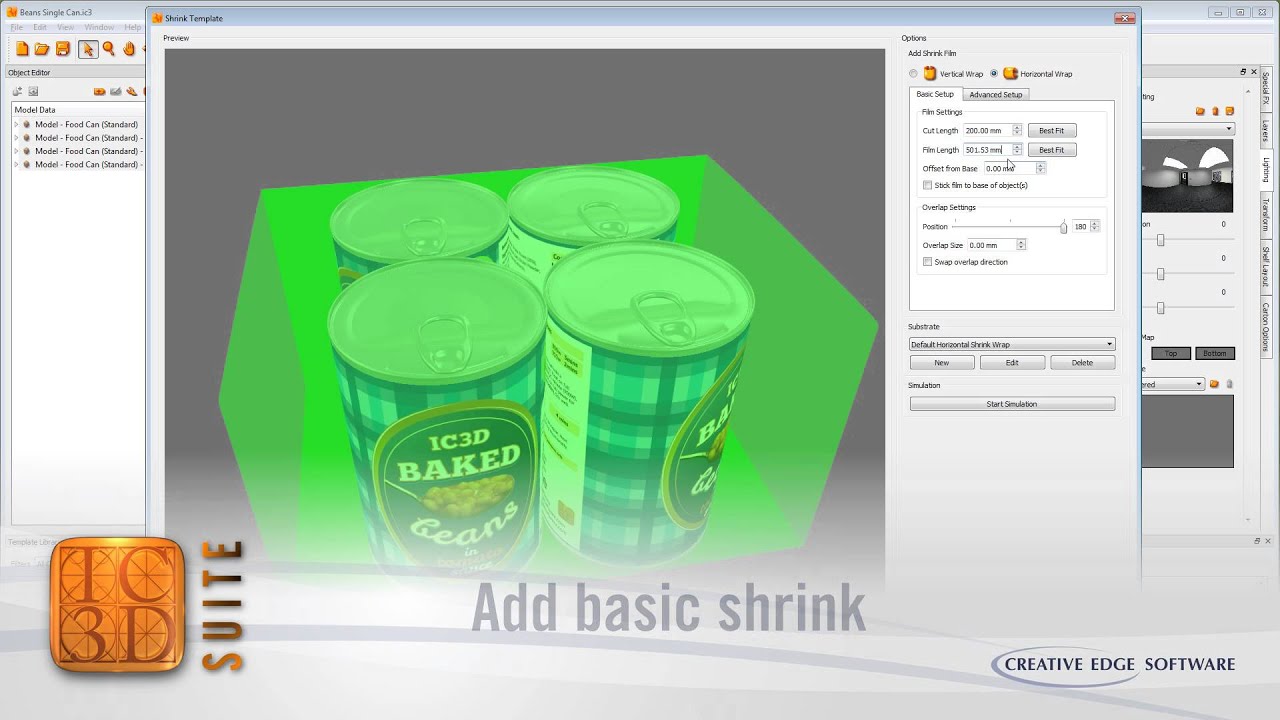
Task: Click the float icon in Lighting panel header
Action: tap(1243, 72)
